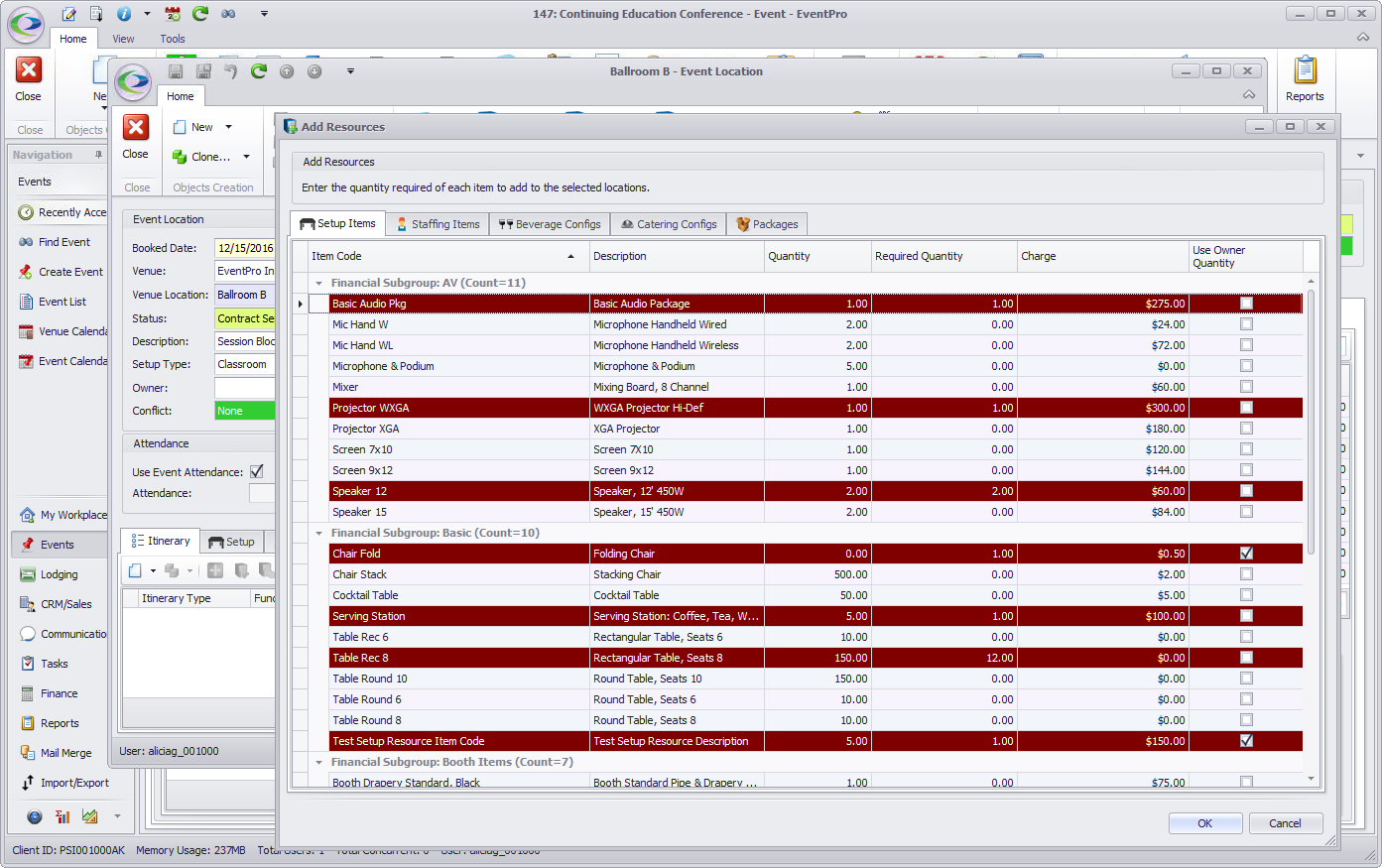Open navigation bottom overflow dropdown arrow
This screenshot has height=868, width=1382.
tap(117, 816)
